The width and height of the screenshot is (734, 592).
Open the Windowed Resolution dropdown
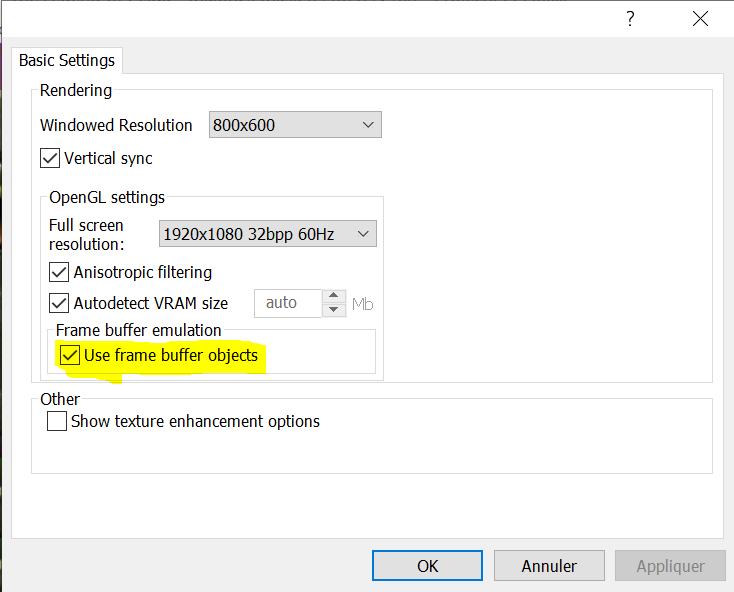coord(295,125)
